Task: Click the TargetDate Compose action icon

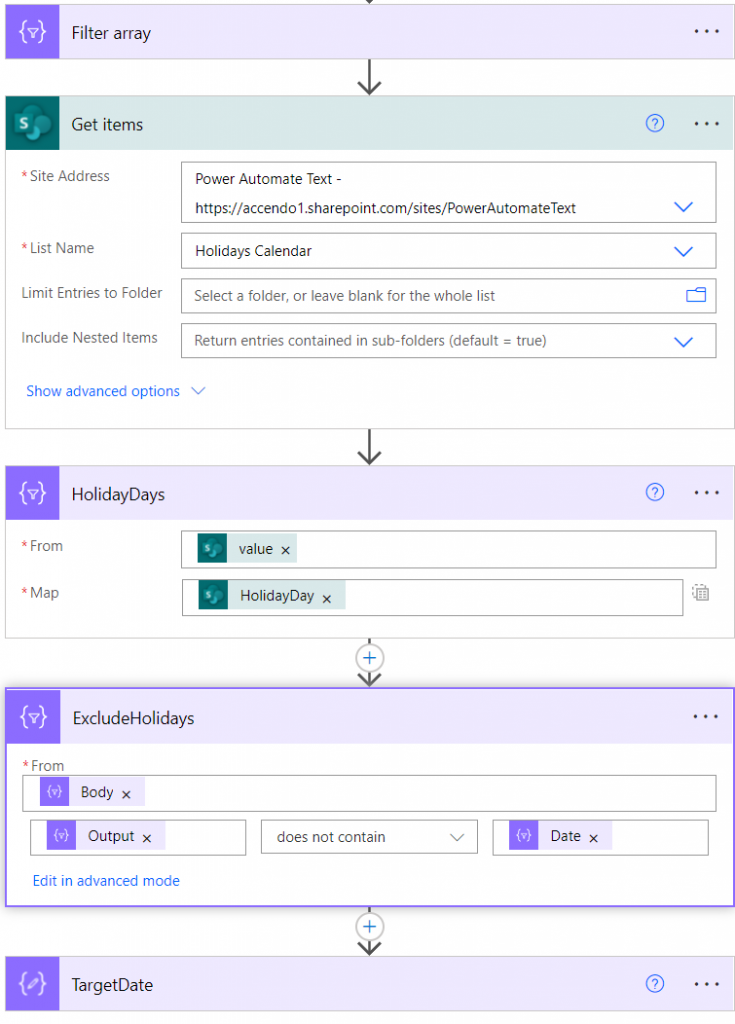Action: coord(31,985)
